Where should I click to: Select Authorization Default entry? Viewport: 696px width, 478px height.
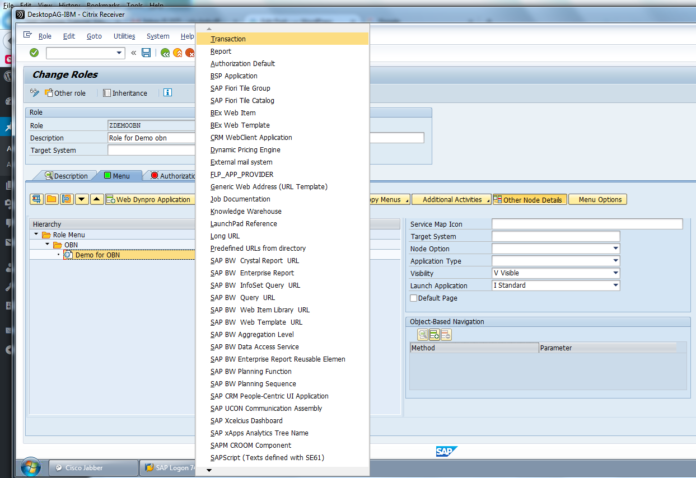pos(282,63)
